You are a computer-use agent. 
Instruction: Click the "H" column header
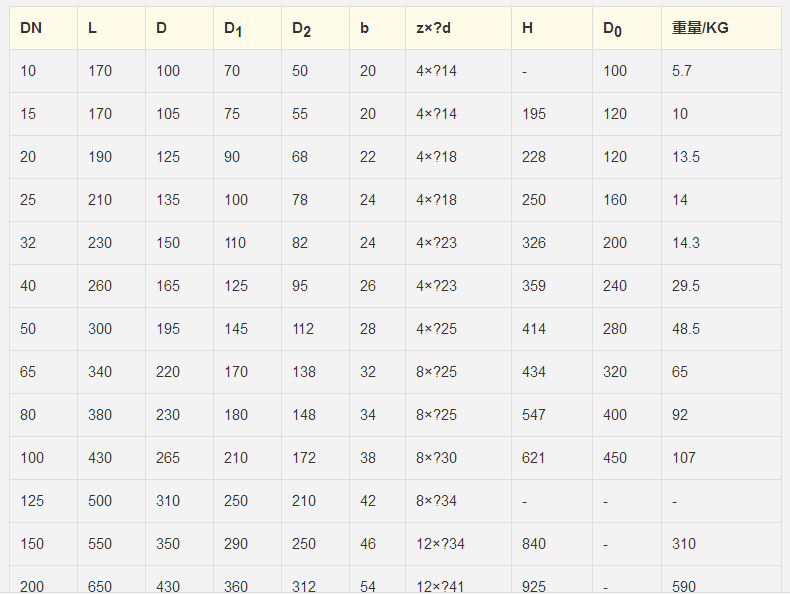pyautogui.click(x=527, y=28)
